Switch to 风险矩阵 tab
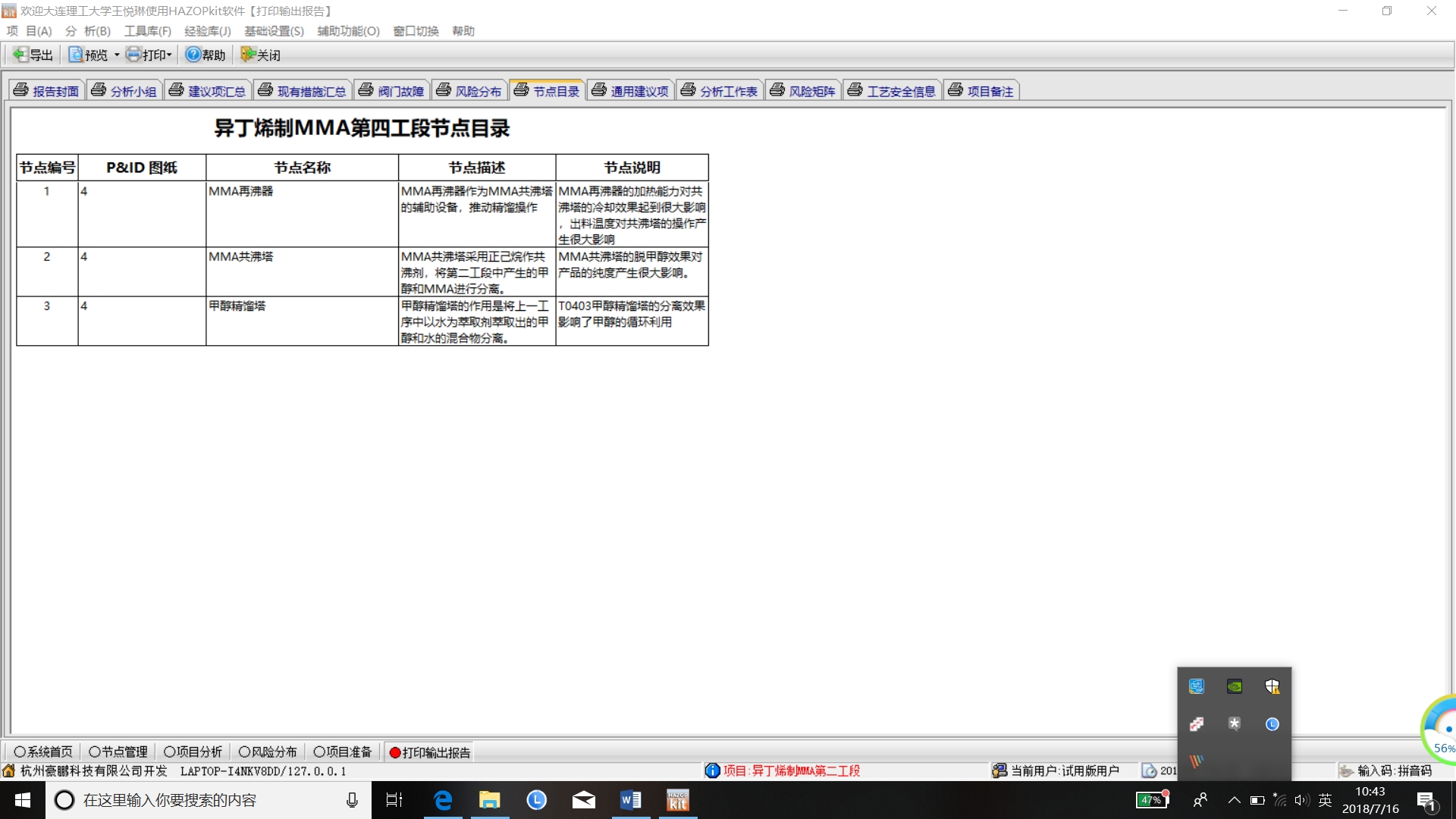Viewport: 1456px width, 819px height. tap(803, 91)
